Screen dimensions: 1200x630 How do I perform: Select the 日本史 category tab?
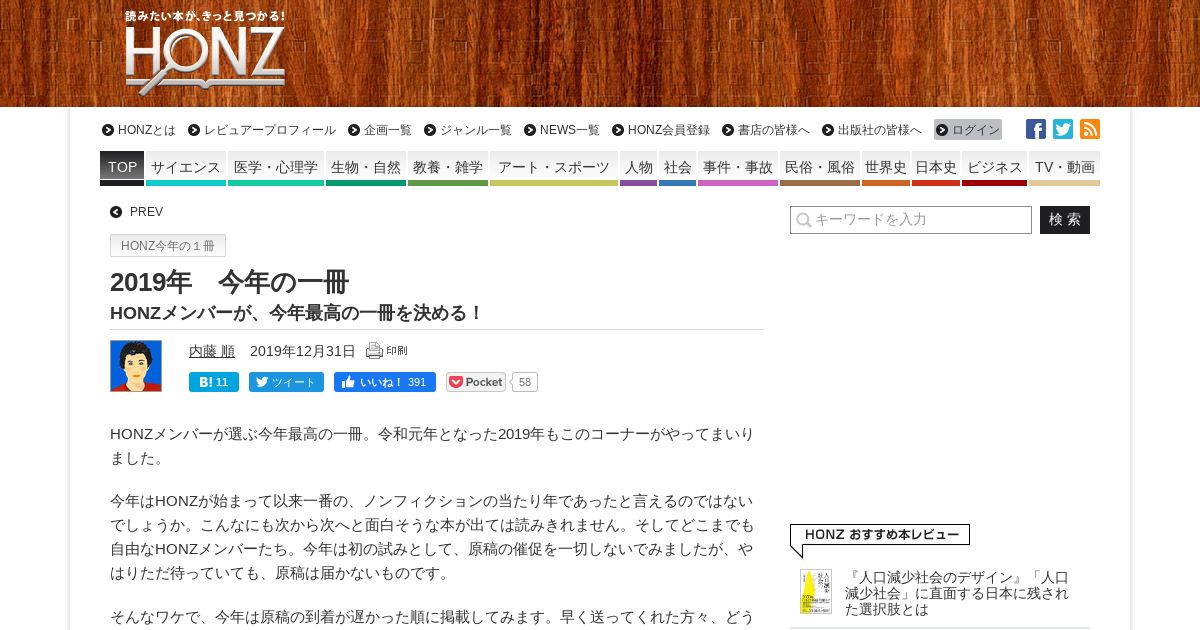[x=936, y=168]
